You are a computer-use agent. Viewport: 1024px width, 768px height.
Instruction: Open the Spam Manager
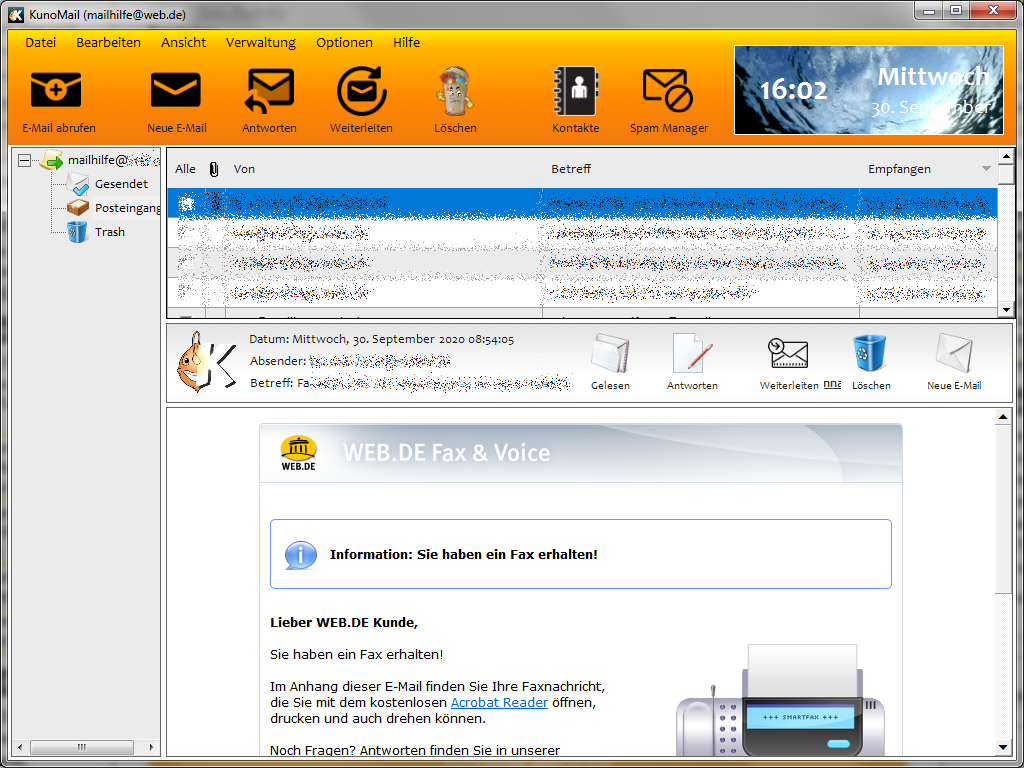668,92
